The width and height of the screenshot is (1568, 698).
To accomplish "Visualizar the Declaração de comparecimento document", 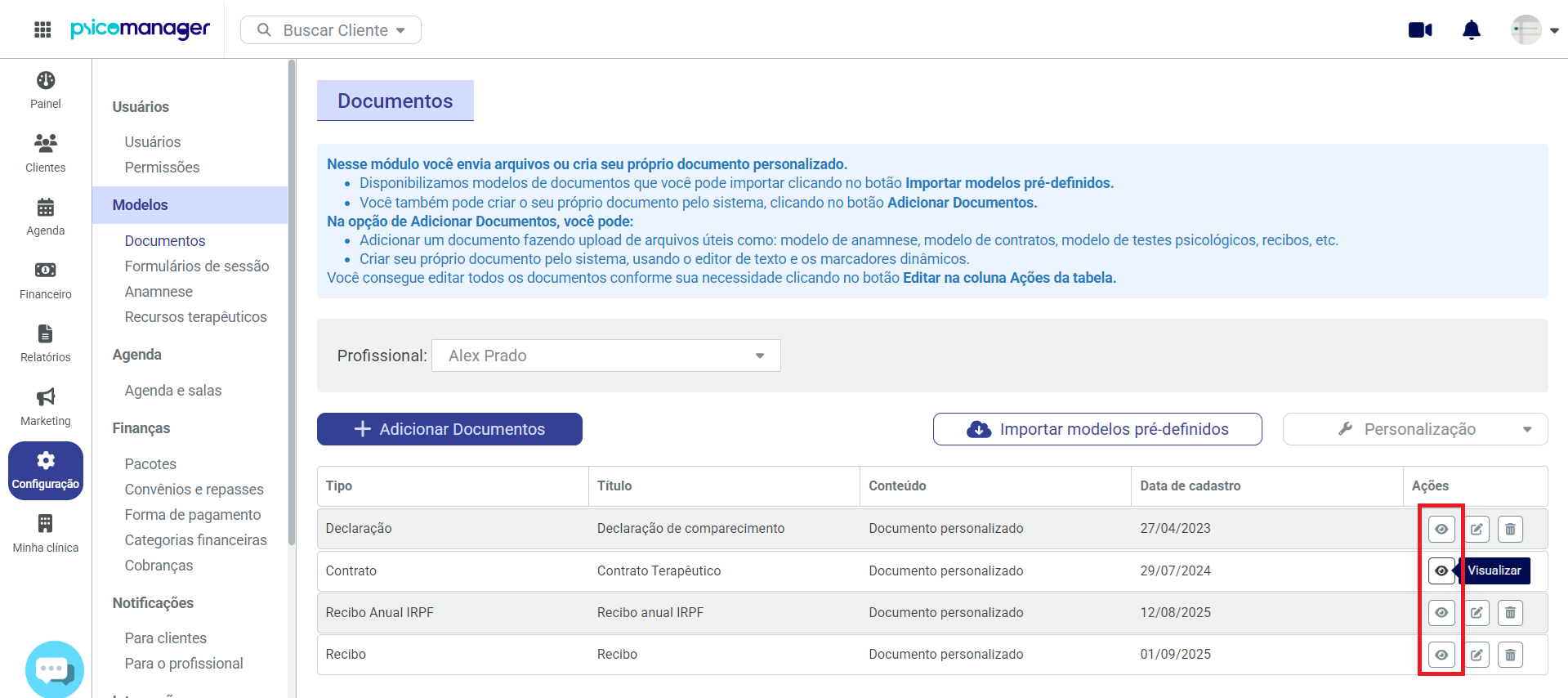I will click(x=1441, y=529).
